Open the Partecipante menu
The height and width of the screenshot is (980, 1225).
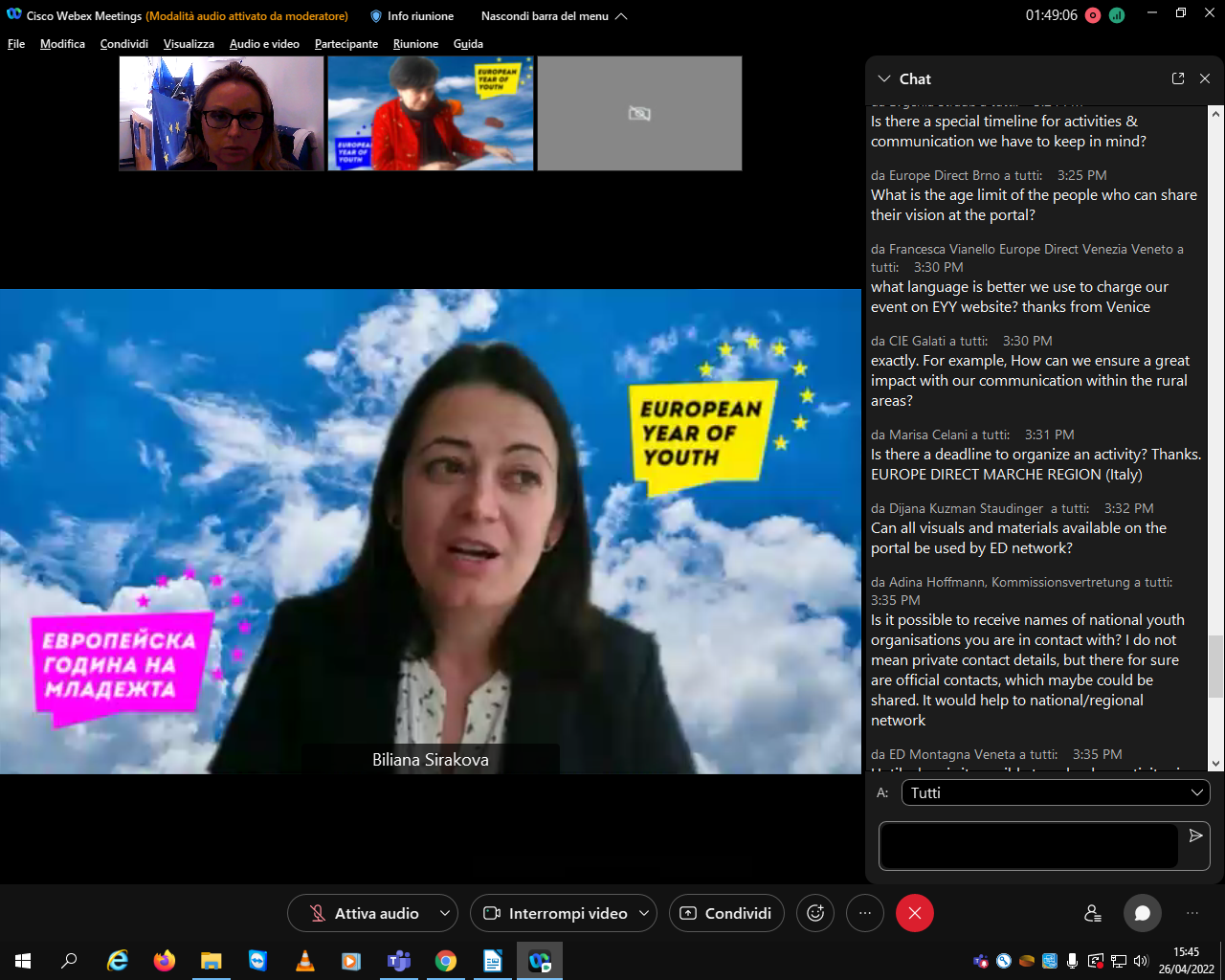point(346,44)
